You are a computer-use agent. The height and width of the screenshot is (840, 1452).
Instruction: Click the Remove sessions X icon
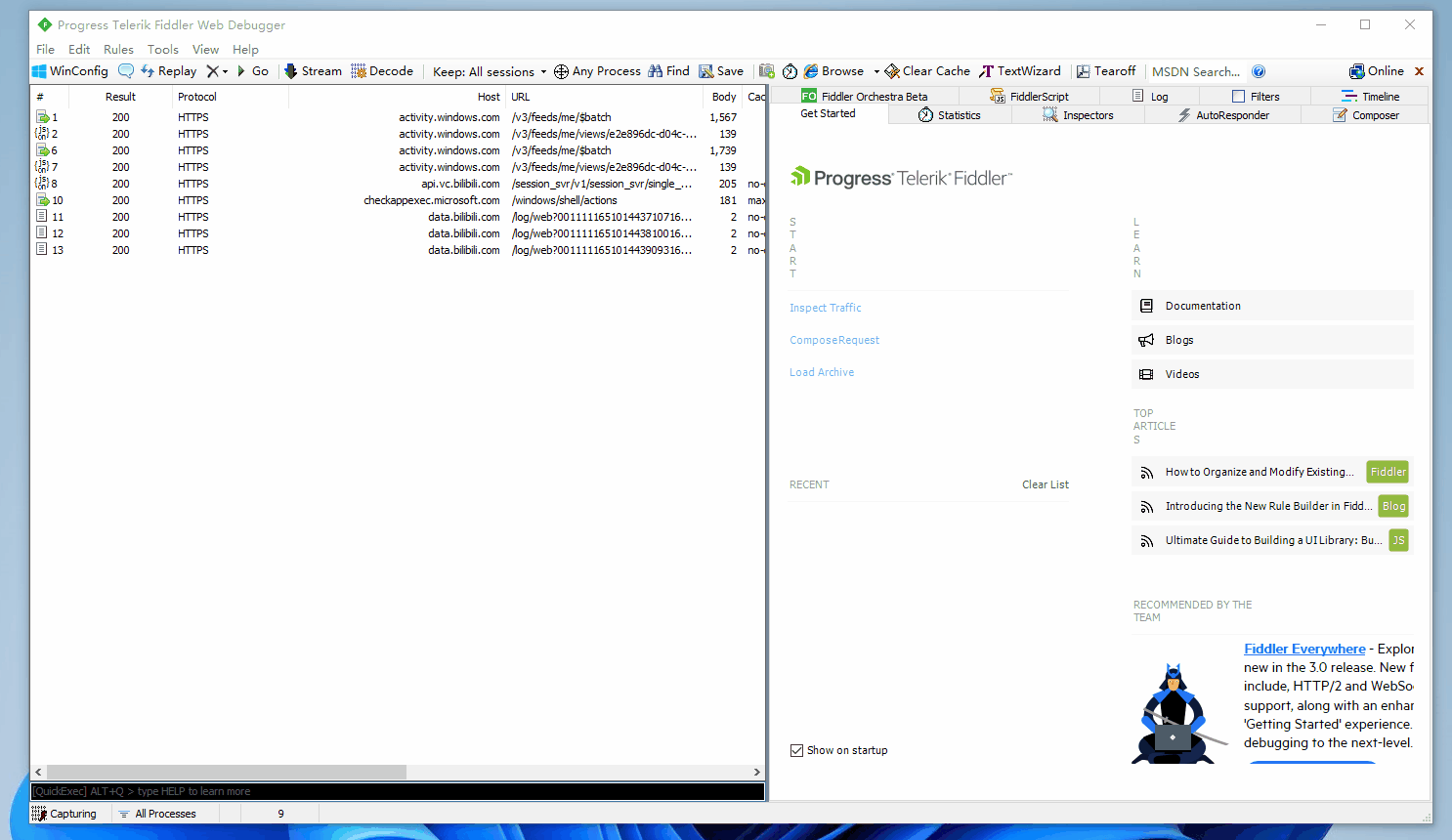[212, 71]
